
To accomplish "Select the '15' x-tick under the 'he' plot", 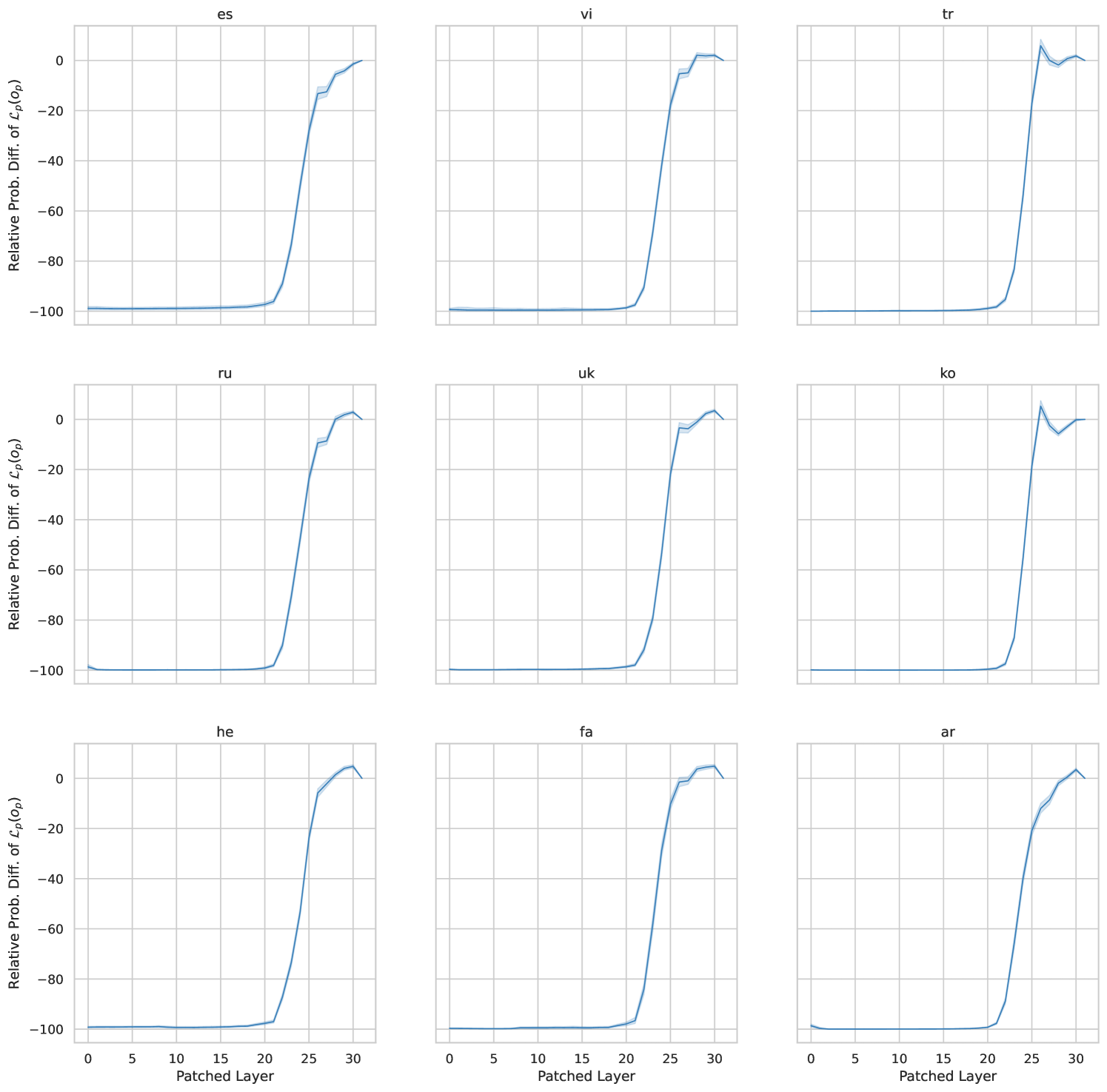I will tap(221, 1057).
